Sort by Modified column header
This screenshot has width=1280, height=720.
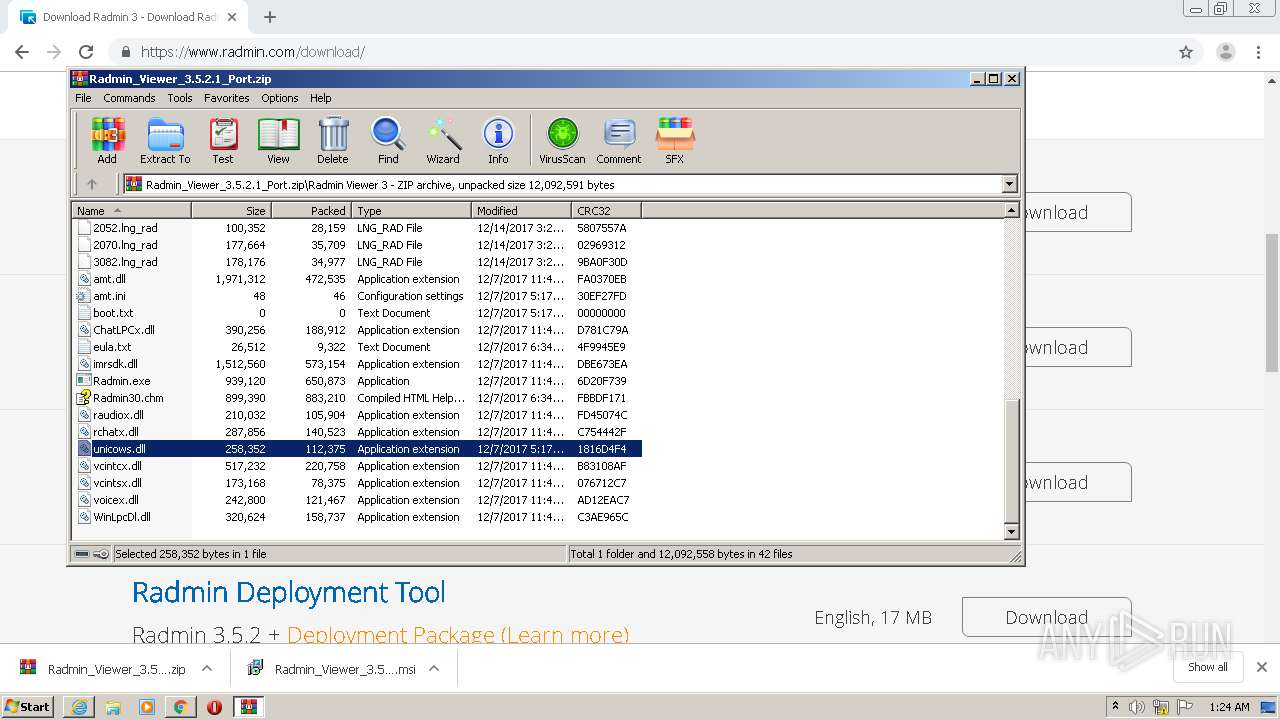click(521, 211)
